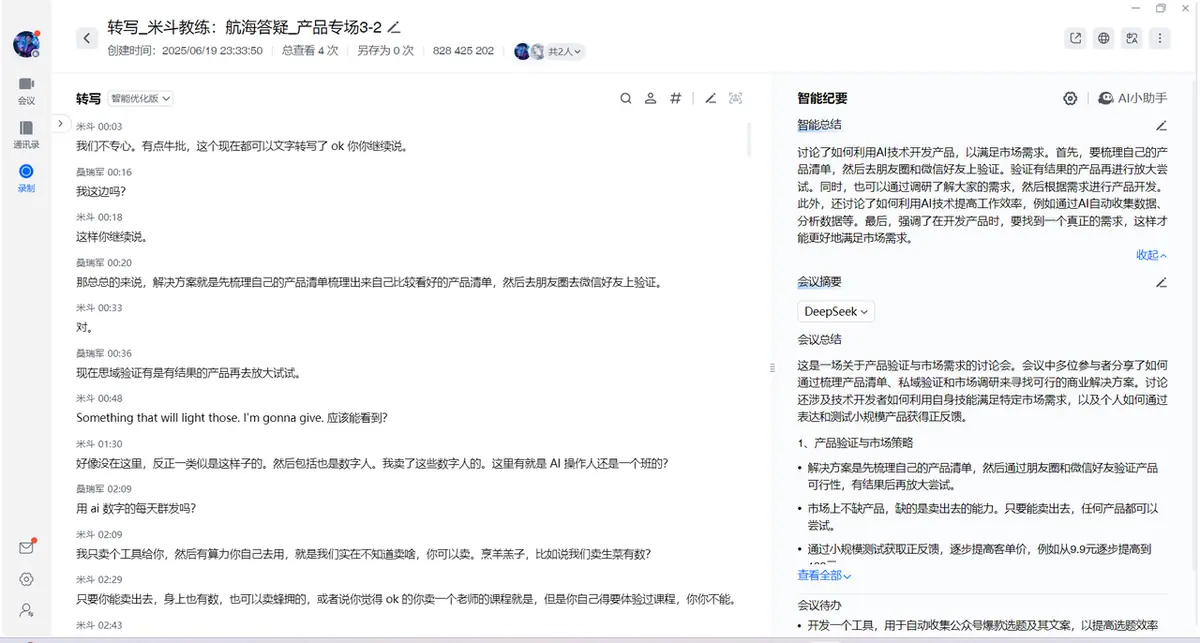Click the globe language icon
The width and height of the screenshot is (1200, 643).
[1104, 38]
